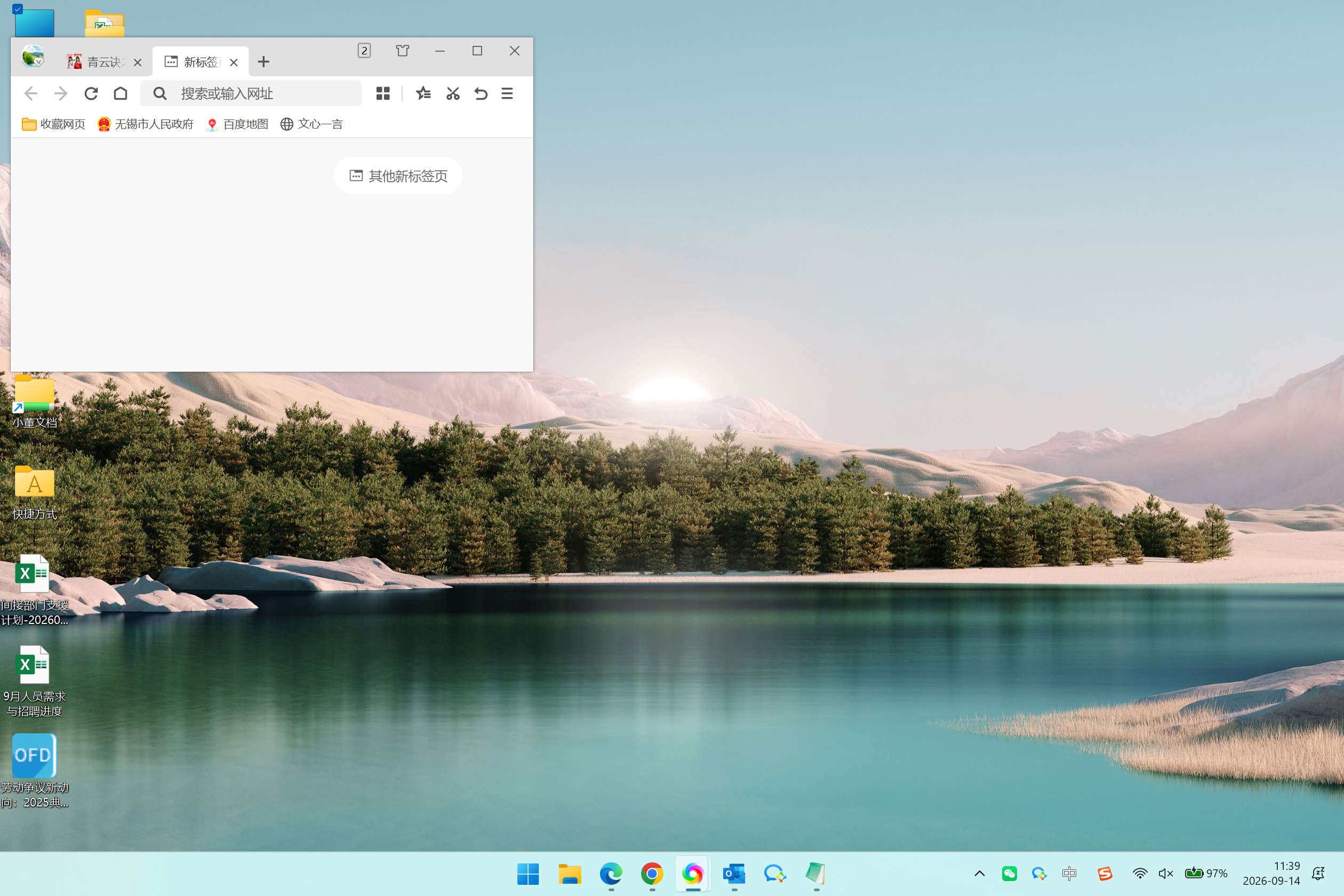
Task: Launch Google Chrome from taskbar
Action: pyautogui.click(x=652, y=874)
